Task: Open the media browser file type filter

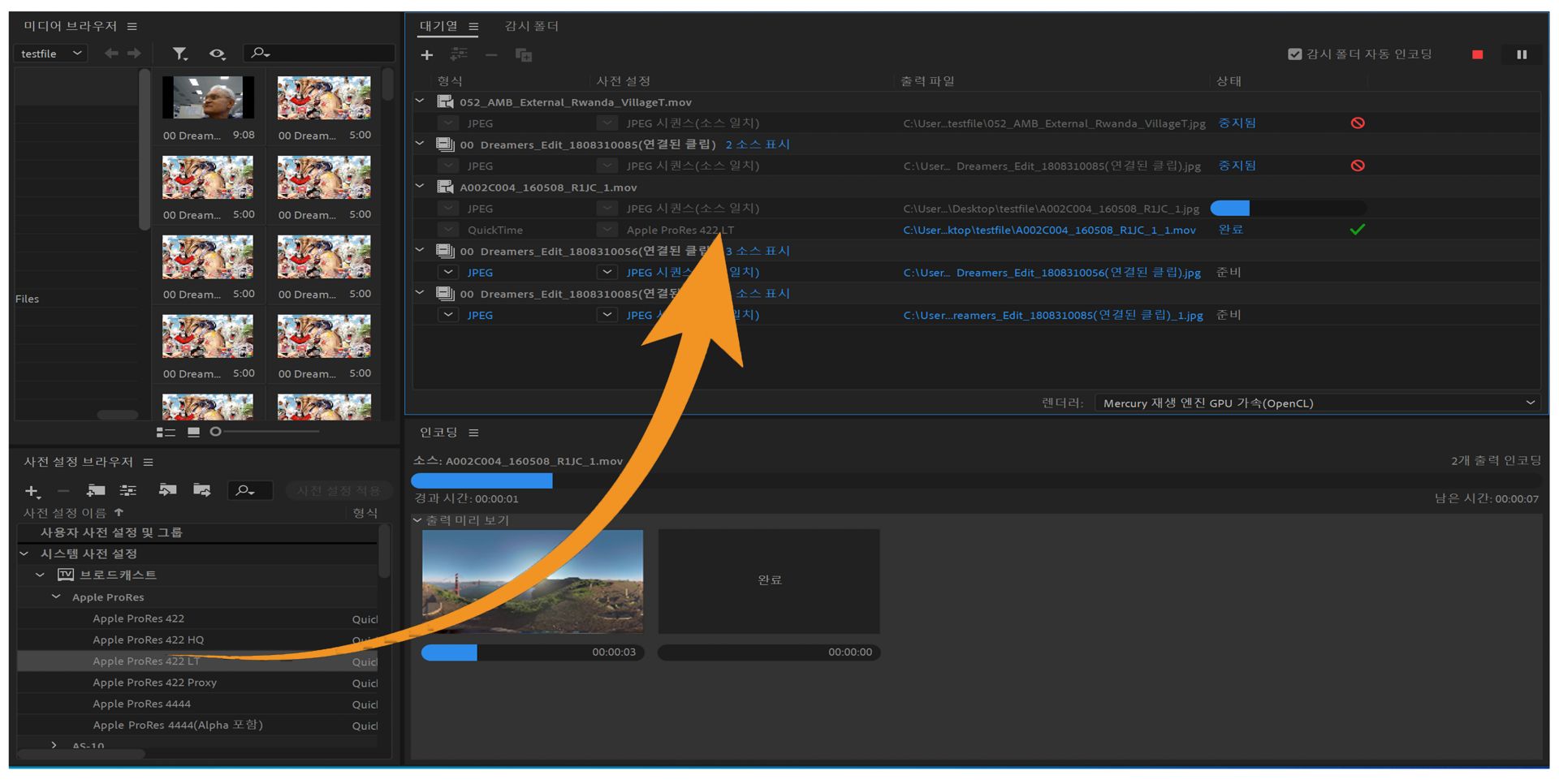Action: (179, 54)
